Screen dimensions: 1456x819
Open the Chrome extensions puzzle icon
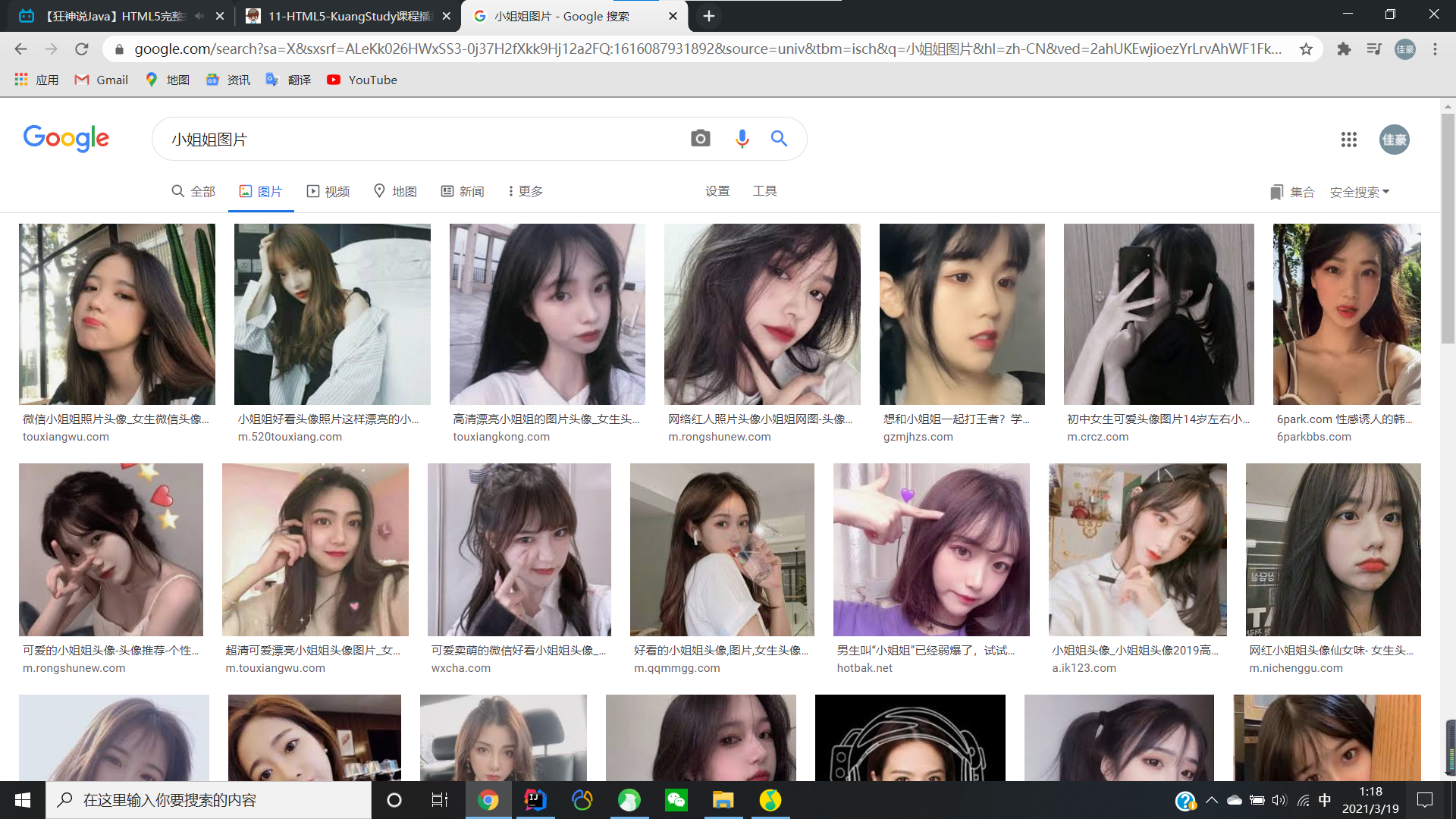point(1344,49)
